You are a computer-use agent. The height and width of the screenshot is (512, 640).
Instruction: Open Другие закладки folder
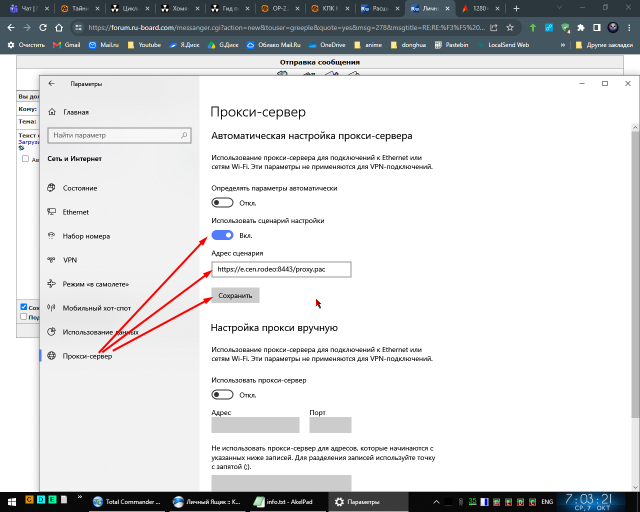click(x=604, y=45)
